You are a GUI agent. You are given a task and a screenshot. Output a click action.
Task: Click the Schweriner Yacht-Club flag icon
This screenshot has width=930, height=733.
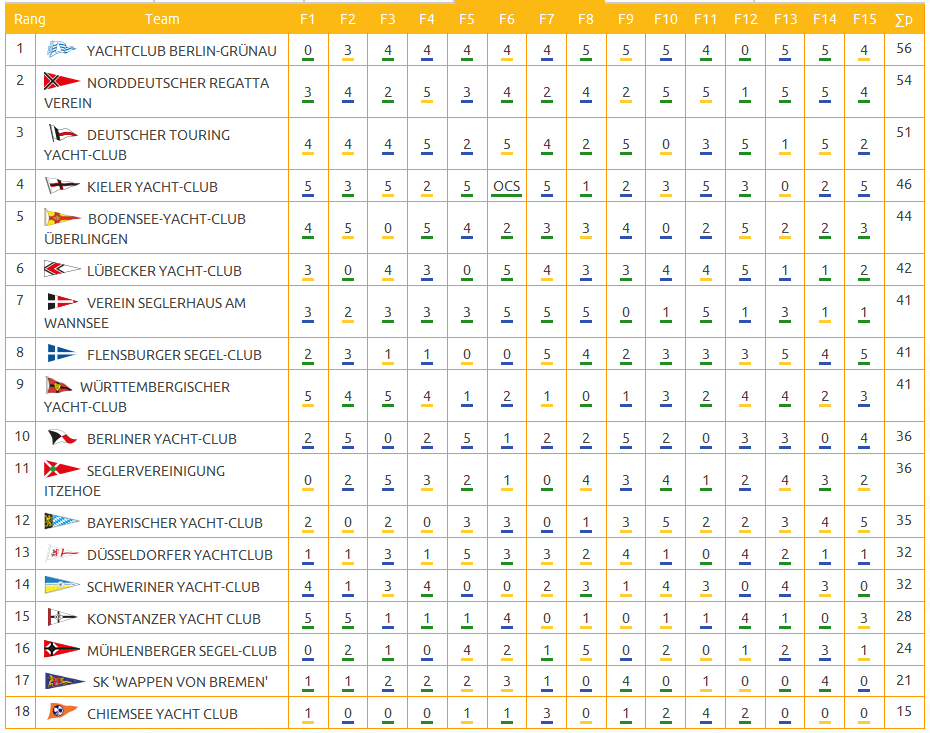(62, 585)
